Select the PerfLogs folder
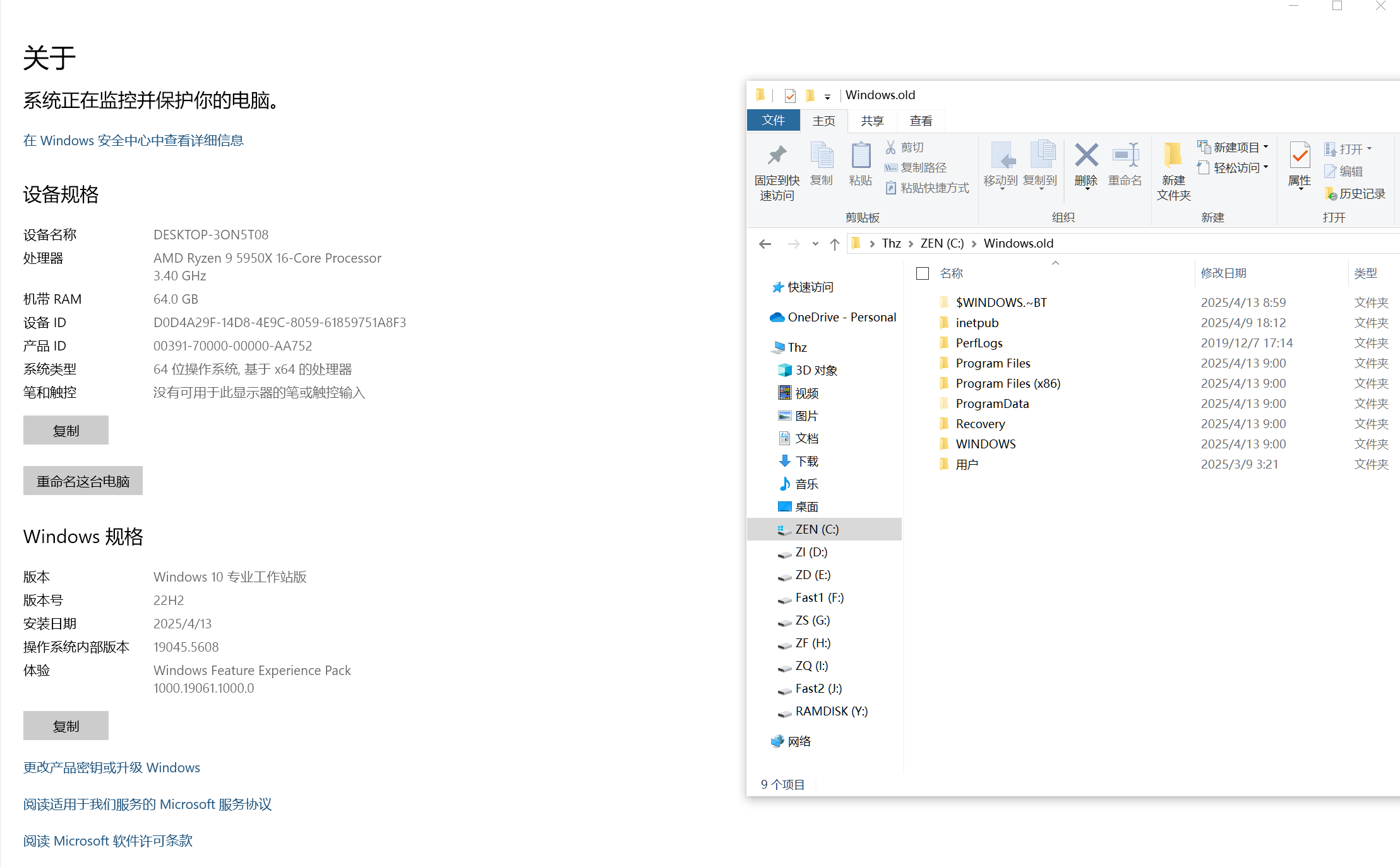 (x=979, y=343)
